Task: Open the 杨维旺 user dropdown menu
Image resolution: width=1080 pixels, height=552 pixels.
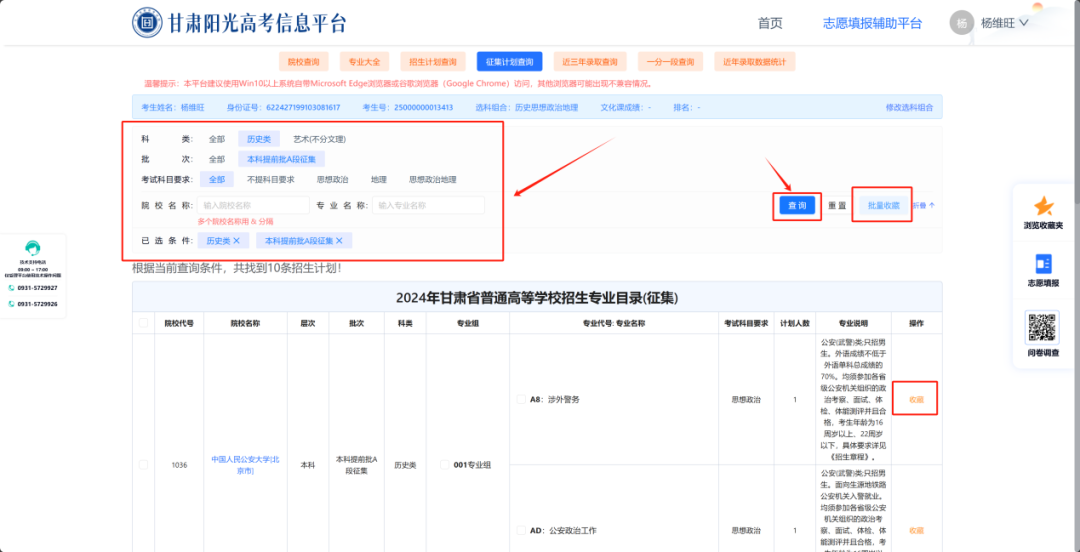Action: click(x=1004, y=23)
